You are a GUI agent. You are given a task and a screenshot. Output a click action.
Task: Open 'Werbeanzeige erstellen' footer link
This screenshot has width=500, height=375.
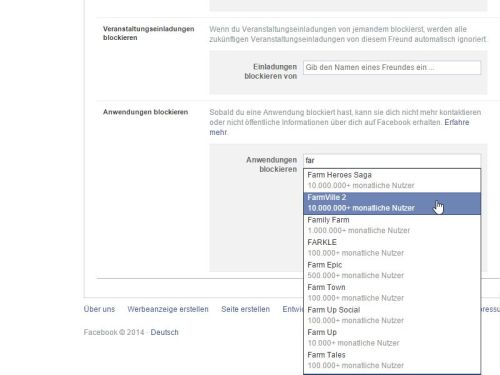tap(168, 309)
